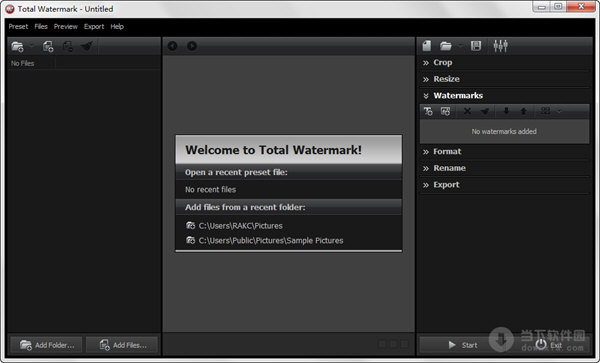600x363 pixels.
Task: Add an image watermark
Action: (445, 111)
